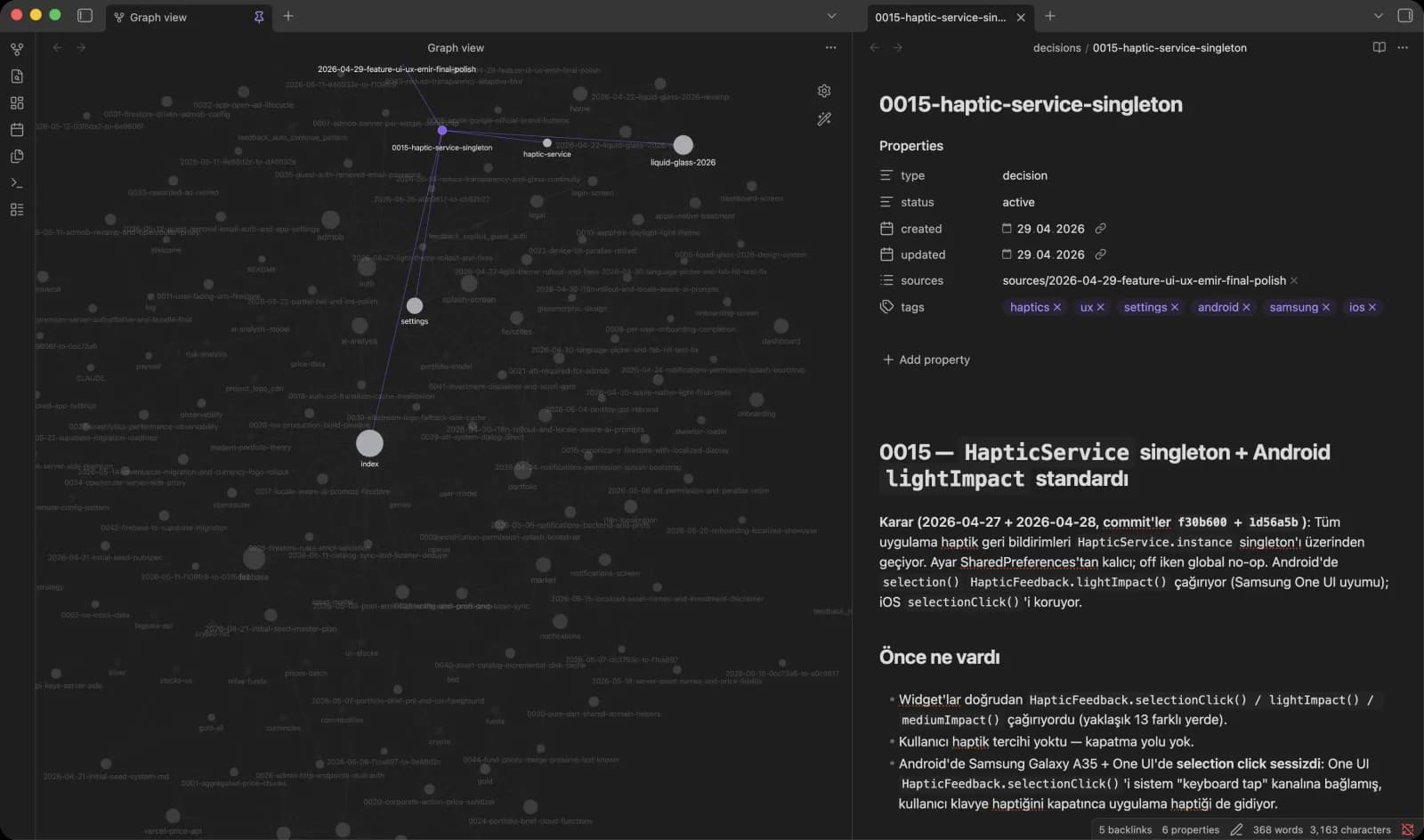Close the 0015-haptic-service-sin... tab
This screenshot has height=840, width=1424.
(x=1021, y=17)
